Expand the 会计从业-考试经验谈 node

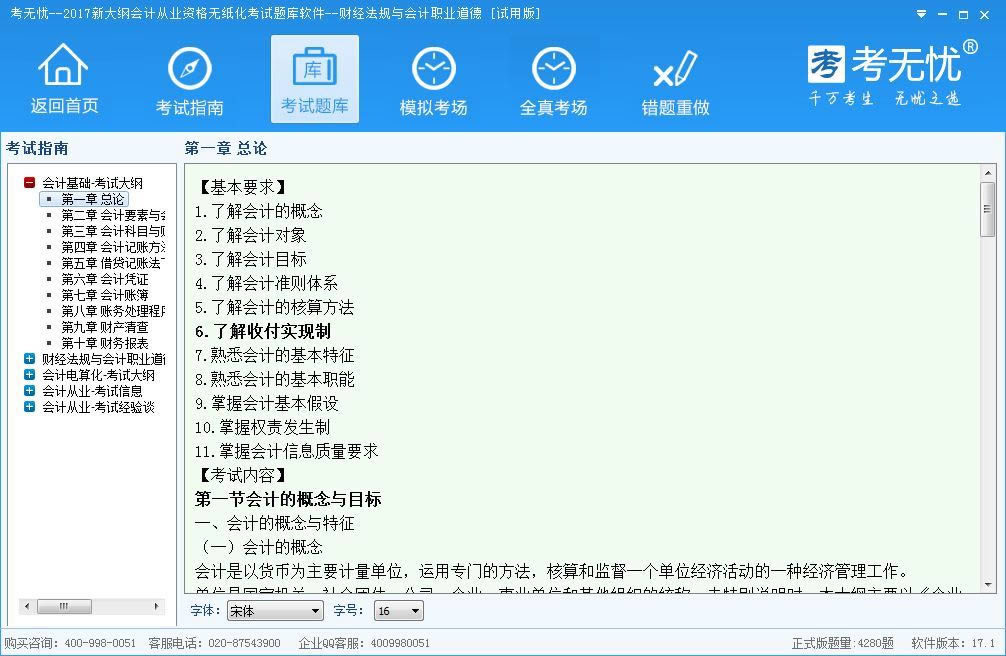[x=30, y=407]
